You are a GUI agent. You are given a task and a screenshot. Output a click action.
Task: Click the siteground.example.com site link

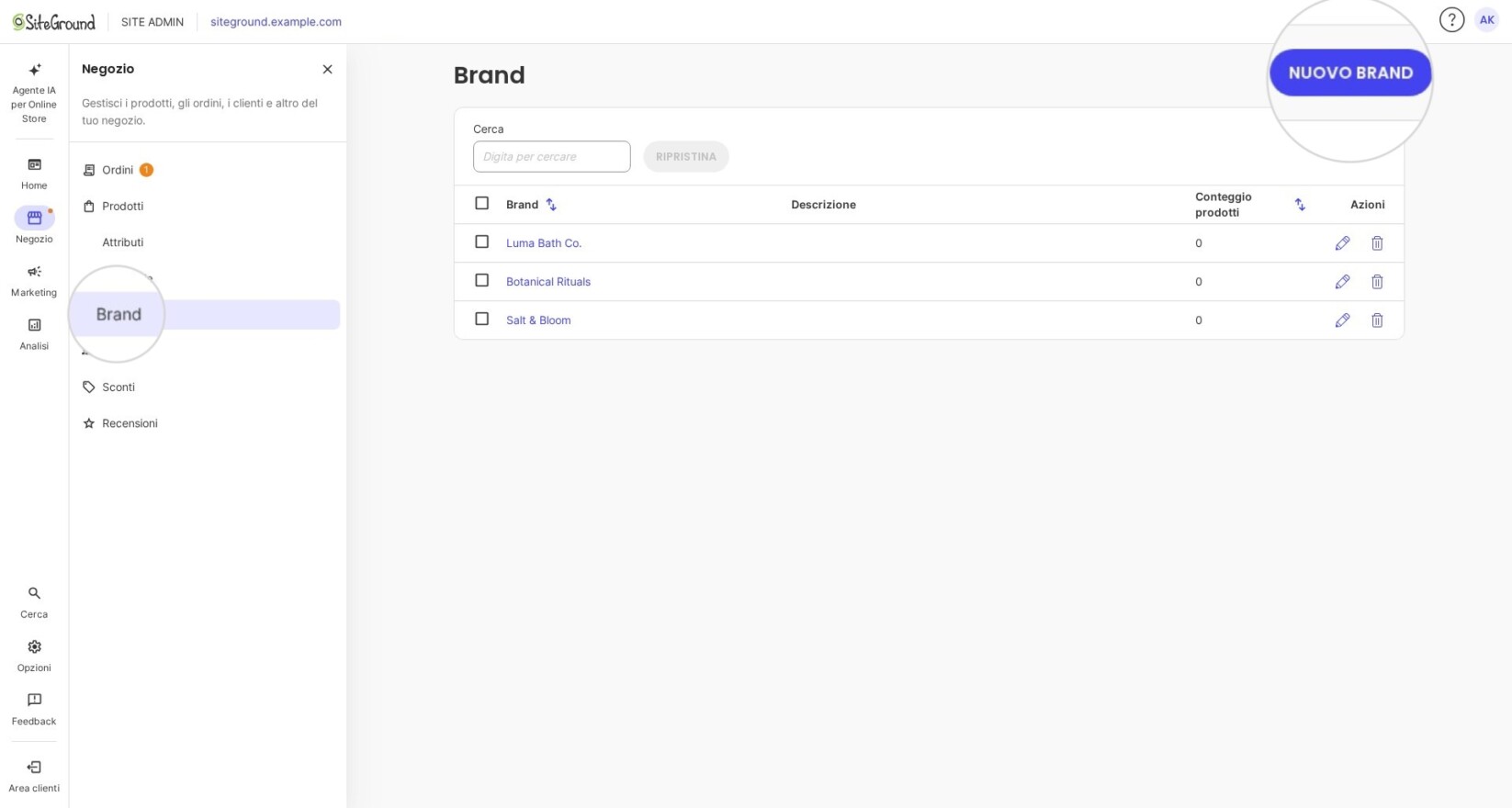tap(276, 21)
